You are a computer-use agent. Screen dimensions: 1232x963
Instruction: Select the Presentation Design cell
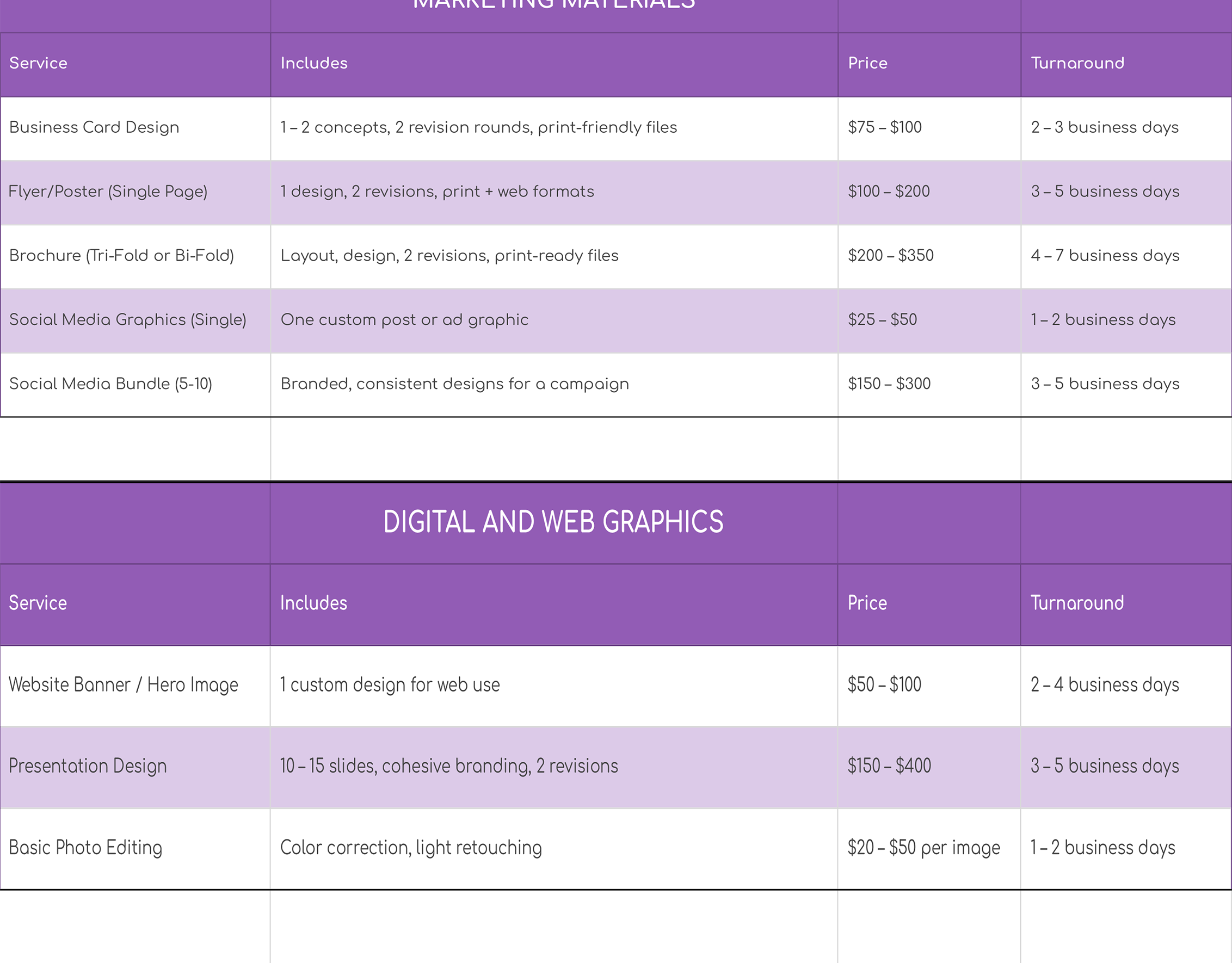point(88,766)
